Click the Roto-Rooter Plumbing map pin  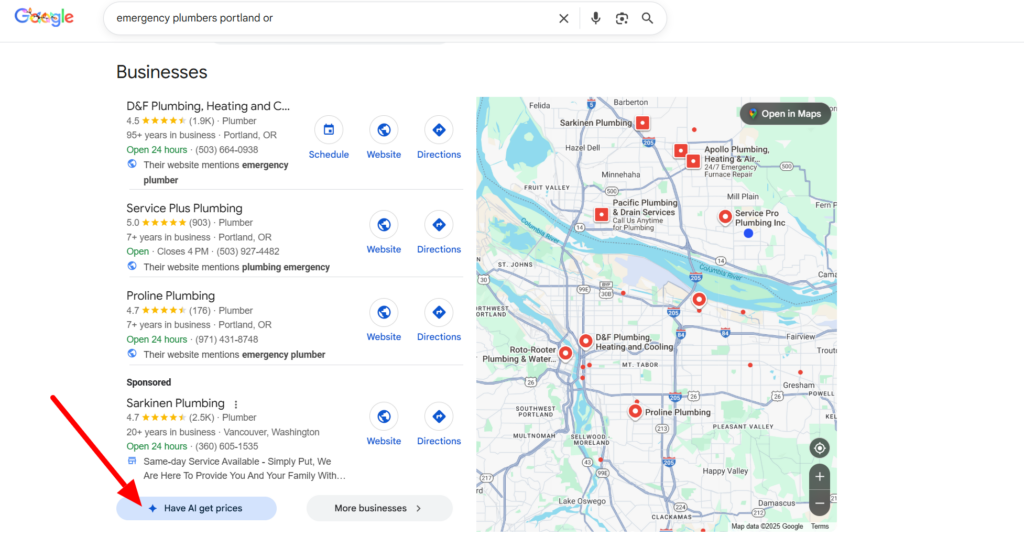click(566, 353)
